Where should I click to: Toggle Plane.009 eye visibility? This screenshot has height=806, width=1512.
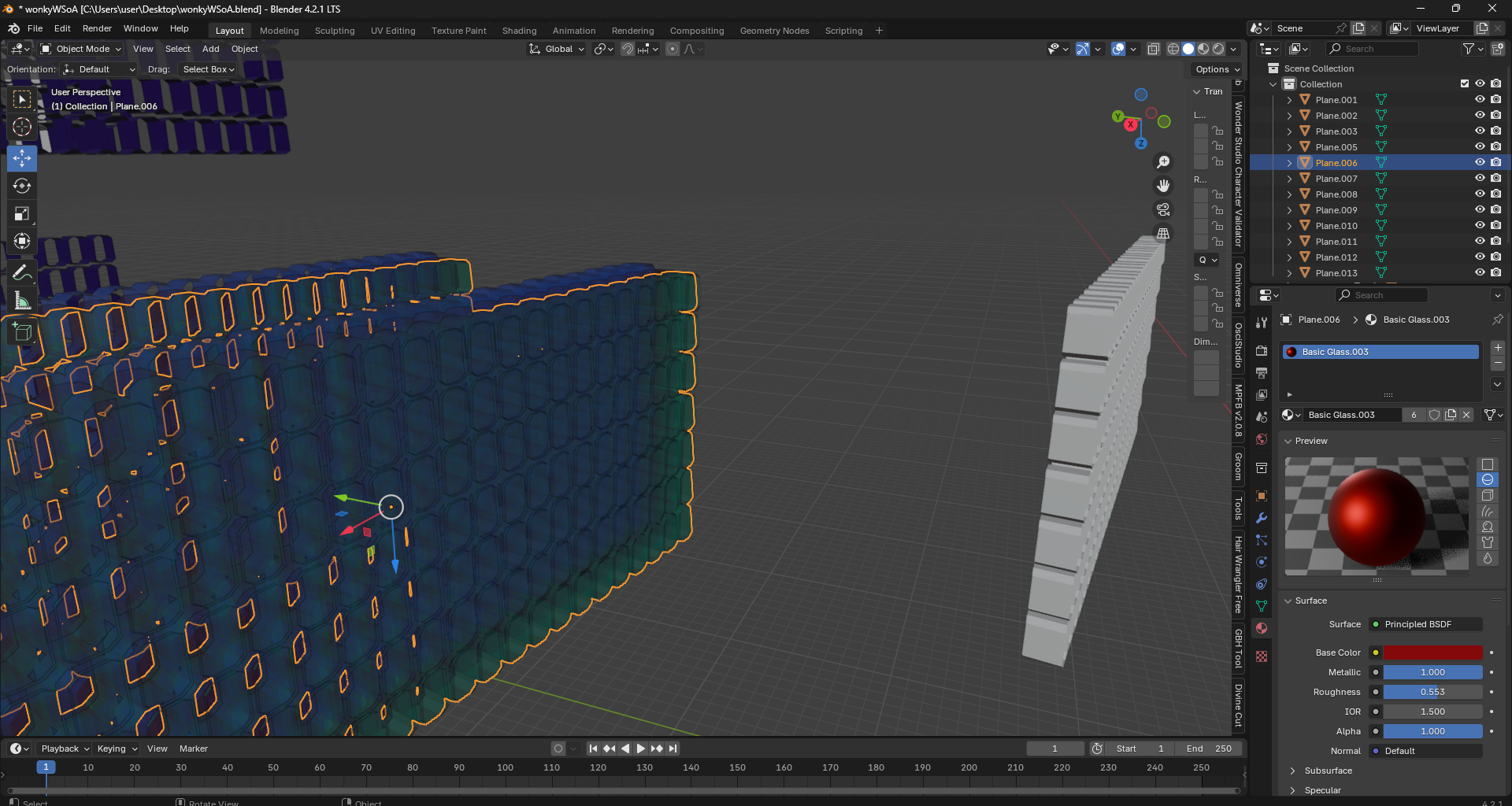1480,210
